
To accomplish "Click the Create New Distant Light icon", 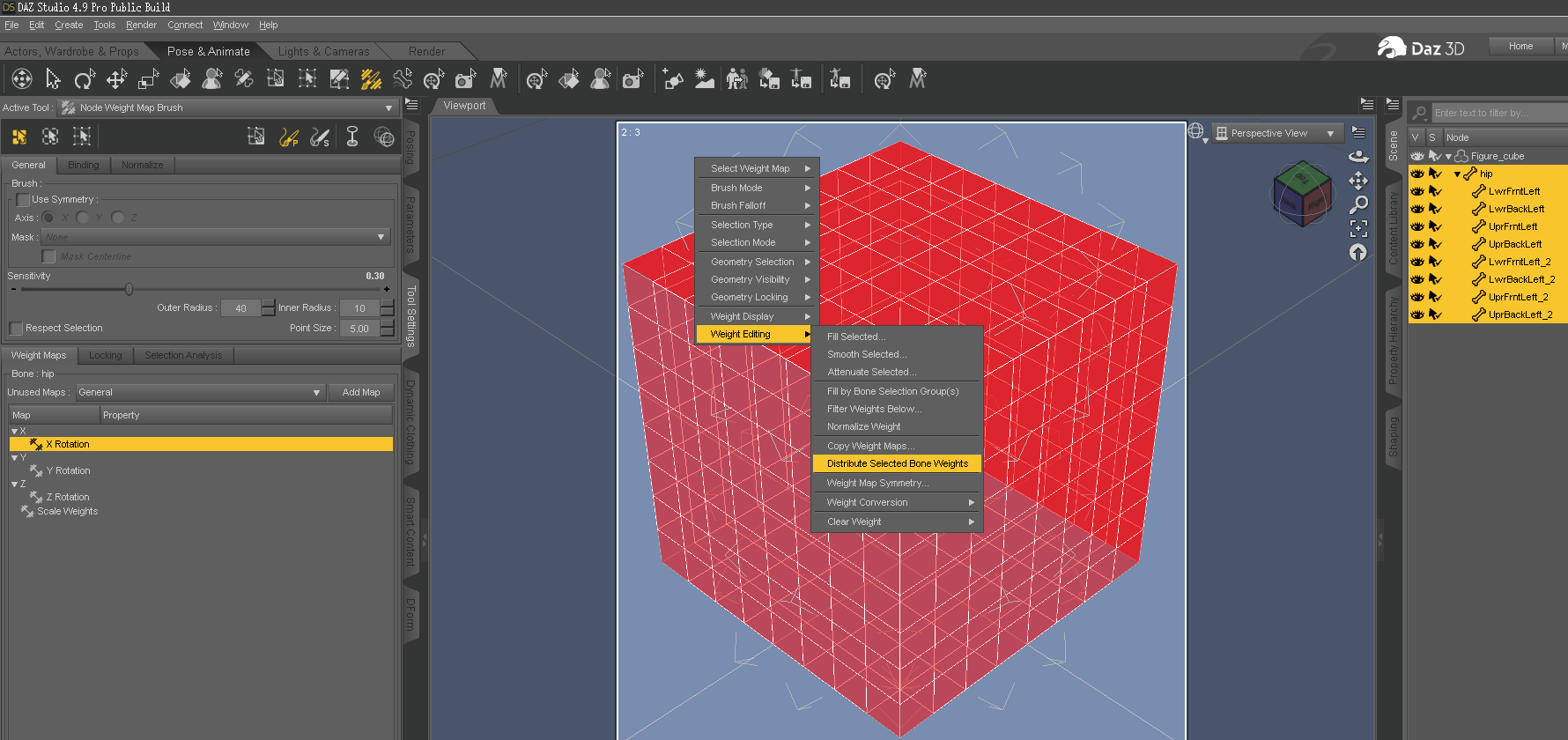I will pyautogui.click(x=705, y=79).
